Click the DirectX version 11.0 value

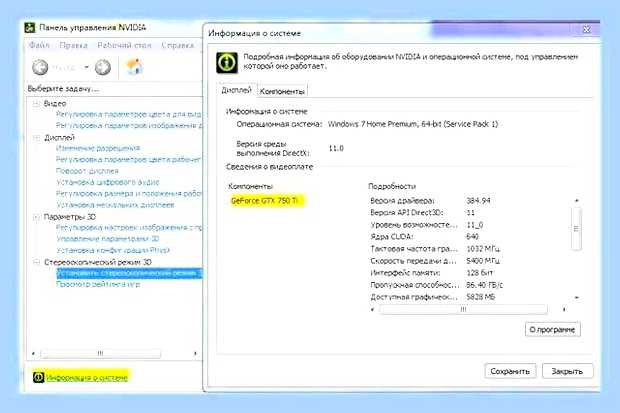(x=336, y=148)
